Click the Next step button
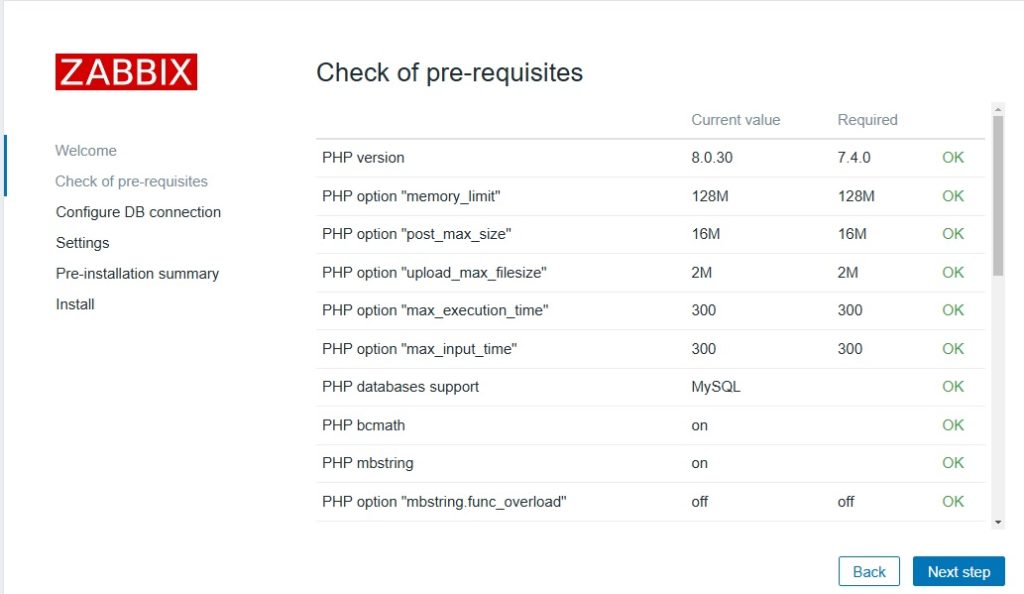 (x=958, y=572)
